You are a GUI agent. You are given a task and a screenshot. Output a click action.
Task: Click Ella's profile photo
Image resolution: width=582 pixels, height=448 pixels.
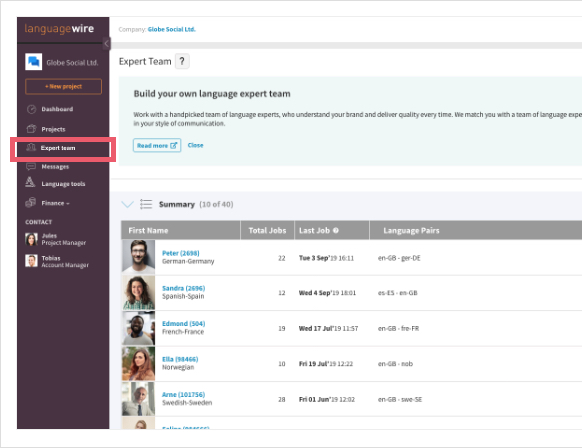pos(138,364)
